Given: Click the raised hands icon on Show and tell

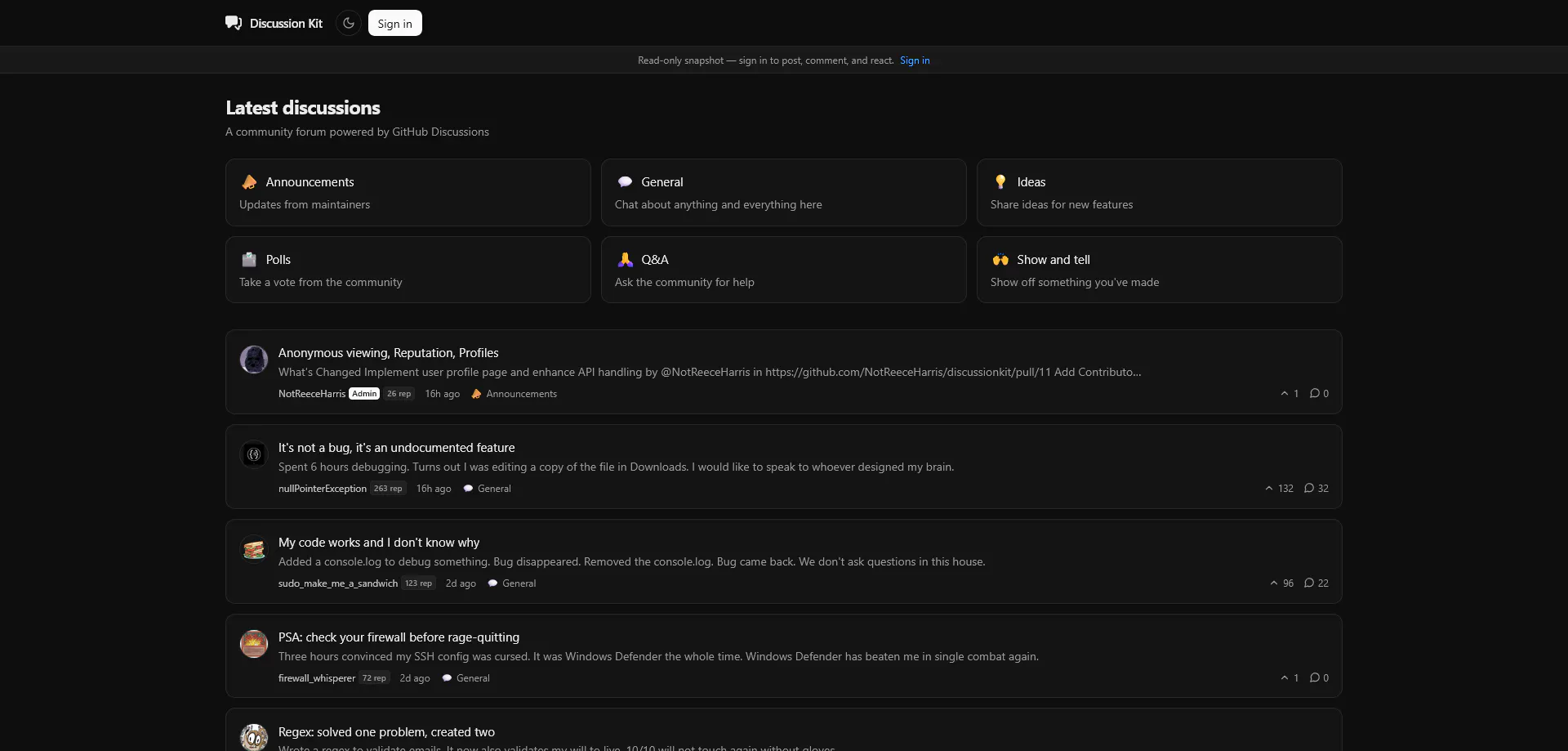Looking at the screenshot, I should (1000, 259).
